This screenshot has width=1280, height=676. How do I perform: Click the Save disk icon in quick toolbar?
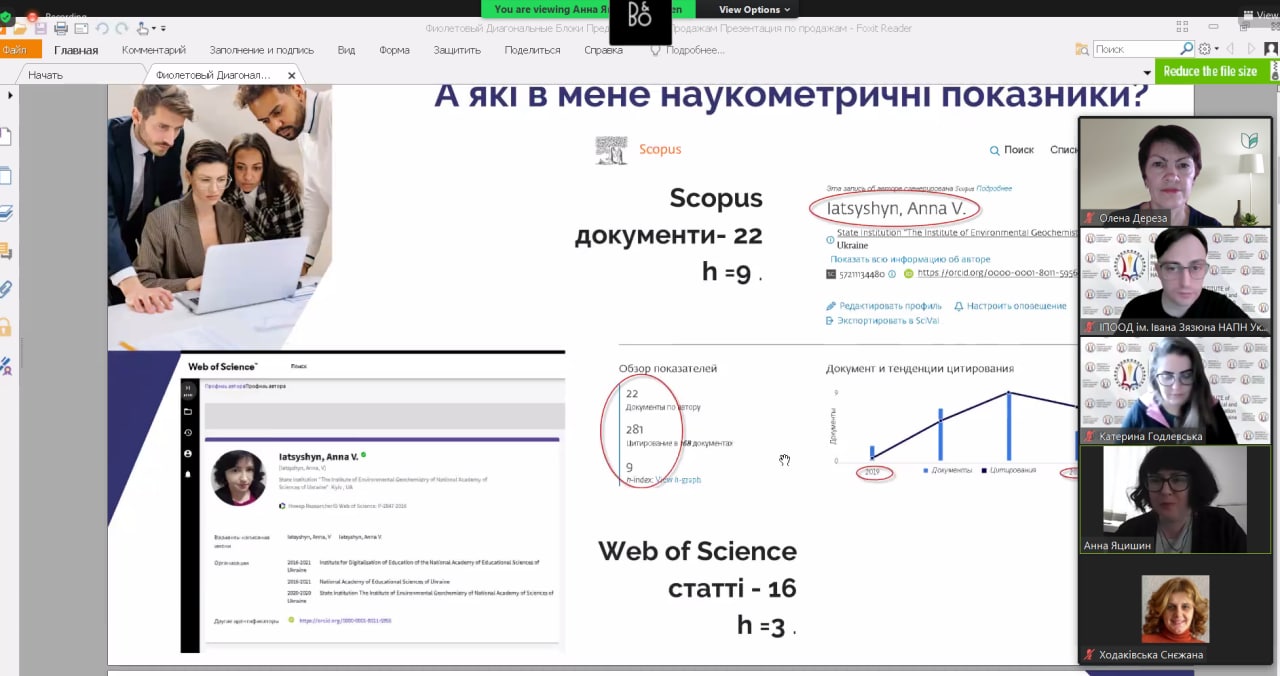[40, 28]
